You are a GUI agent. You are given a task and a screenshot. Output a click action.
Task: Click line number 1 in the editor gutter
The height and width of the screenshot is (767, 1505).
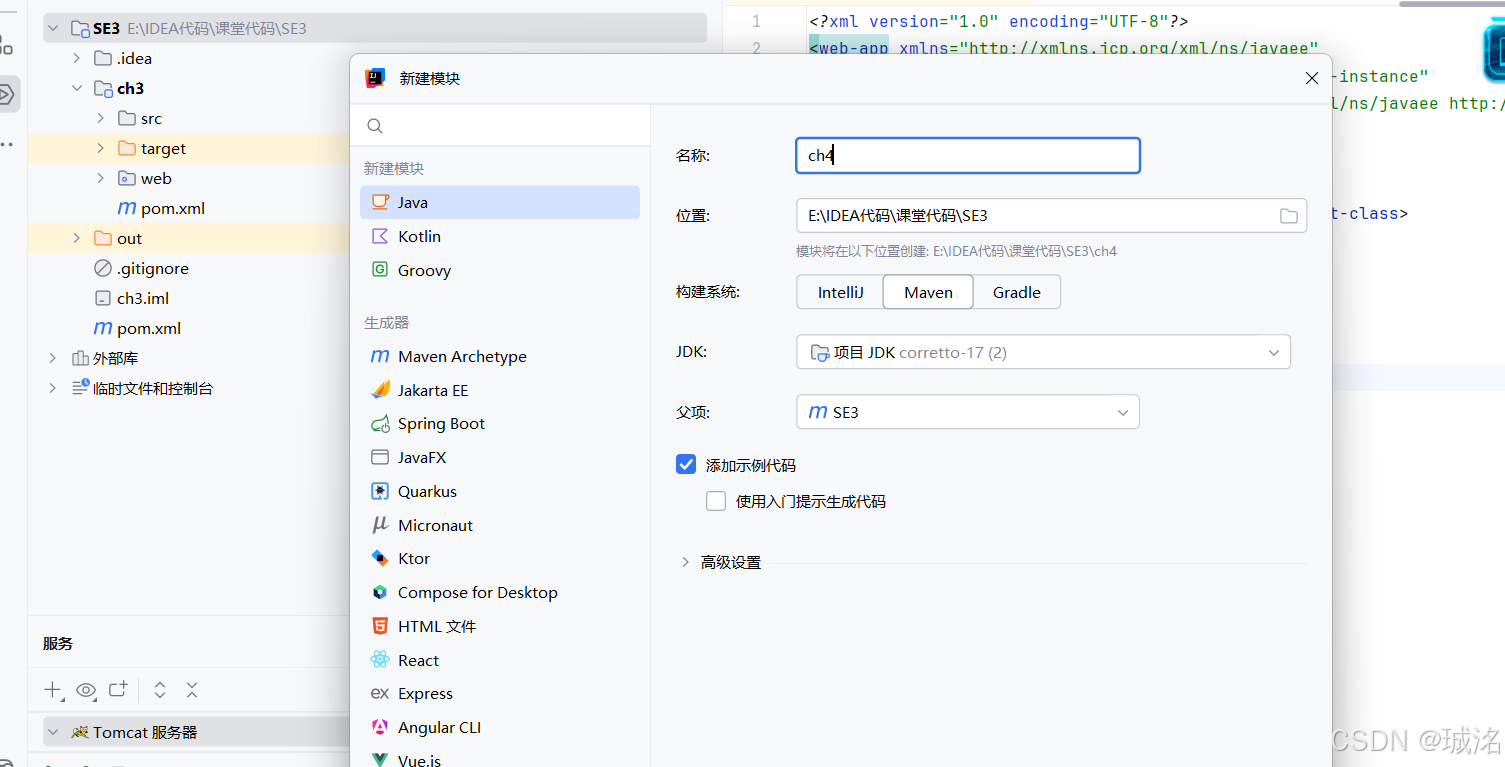(x=756, y=21)
